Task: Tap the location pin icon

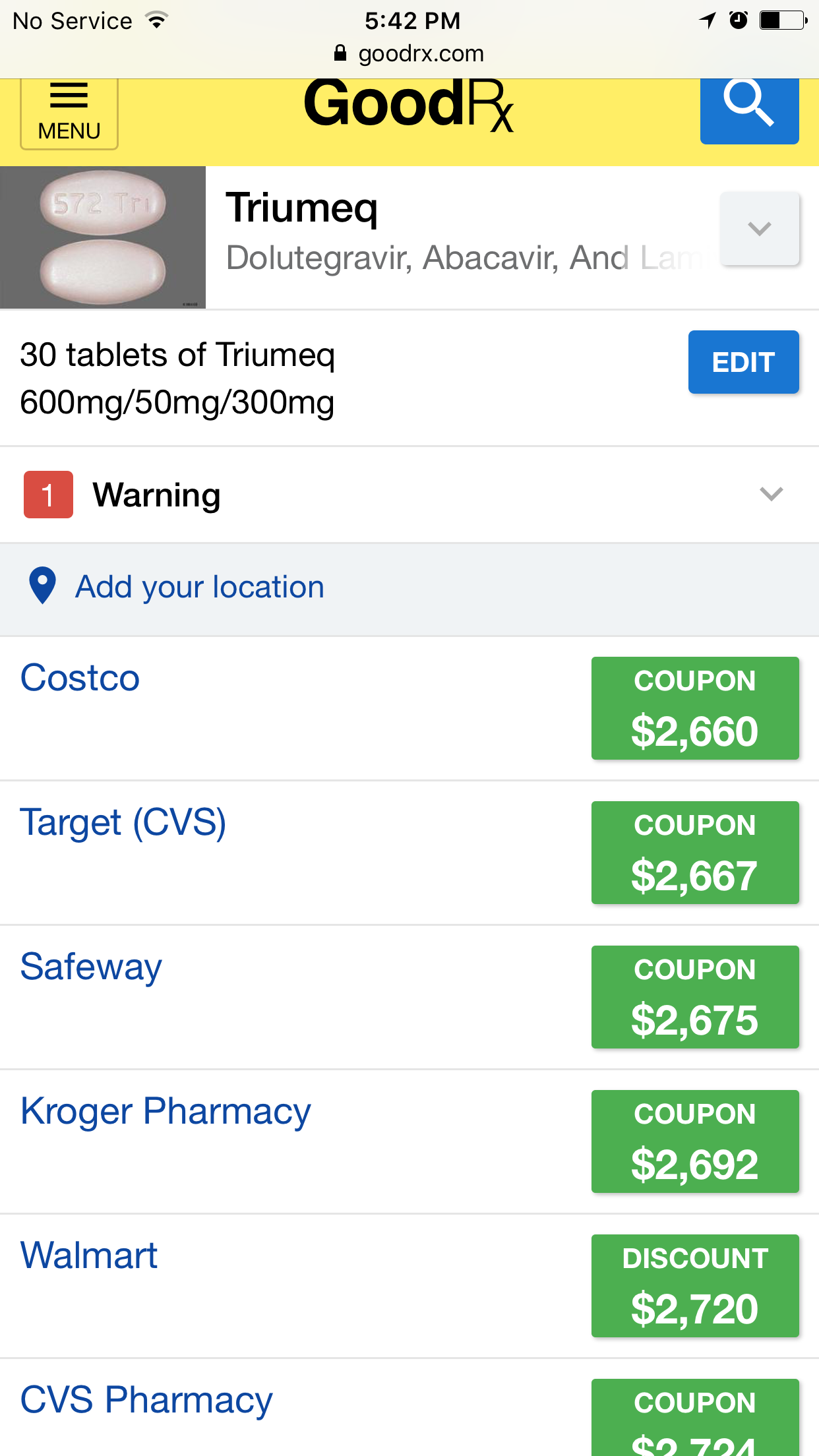Action: [43, 586]
